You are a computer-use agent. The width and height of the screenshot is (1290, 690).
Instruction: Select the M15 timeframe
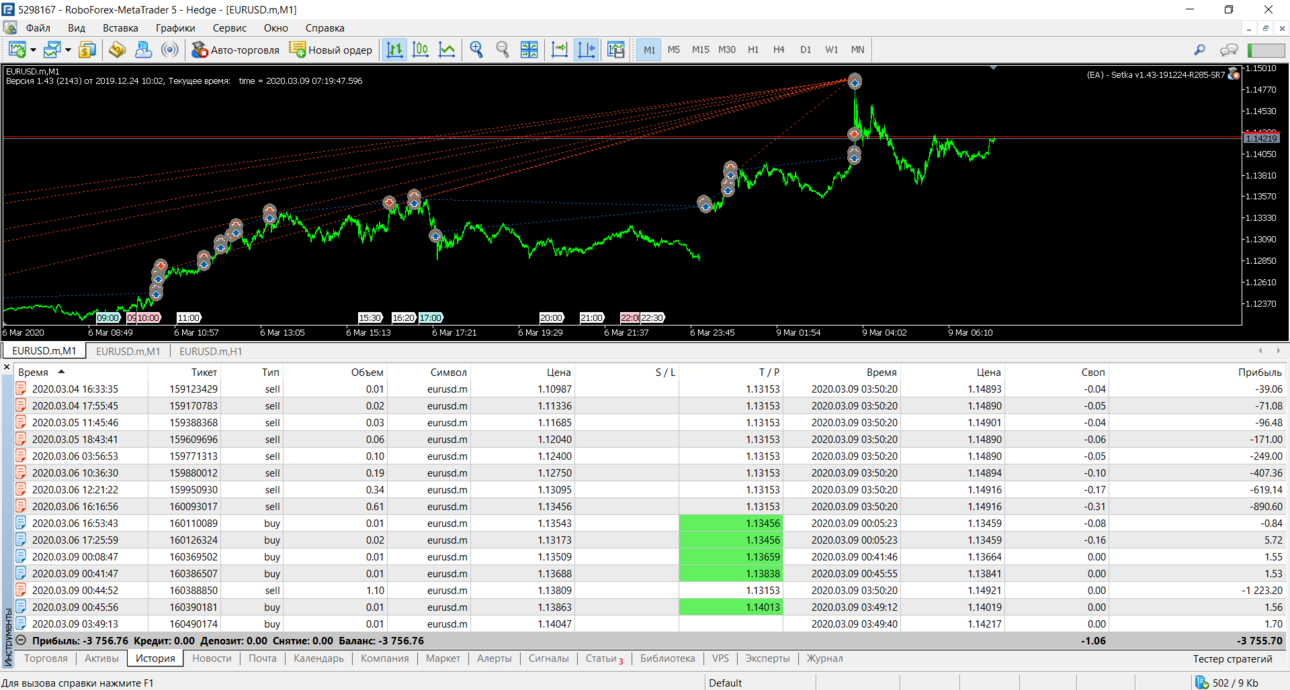click(700, 49)
